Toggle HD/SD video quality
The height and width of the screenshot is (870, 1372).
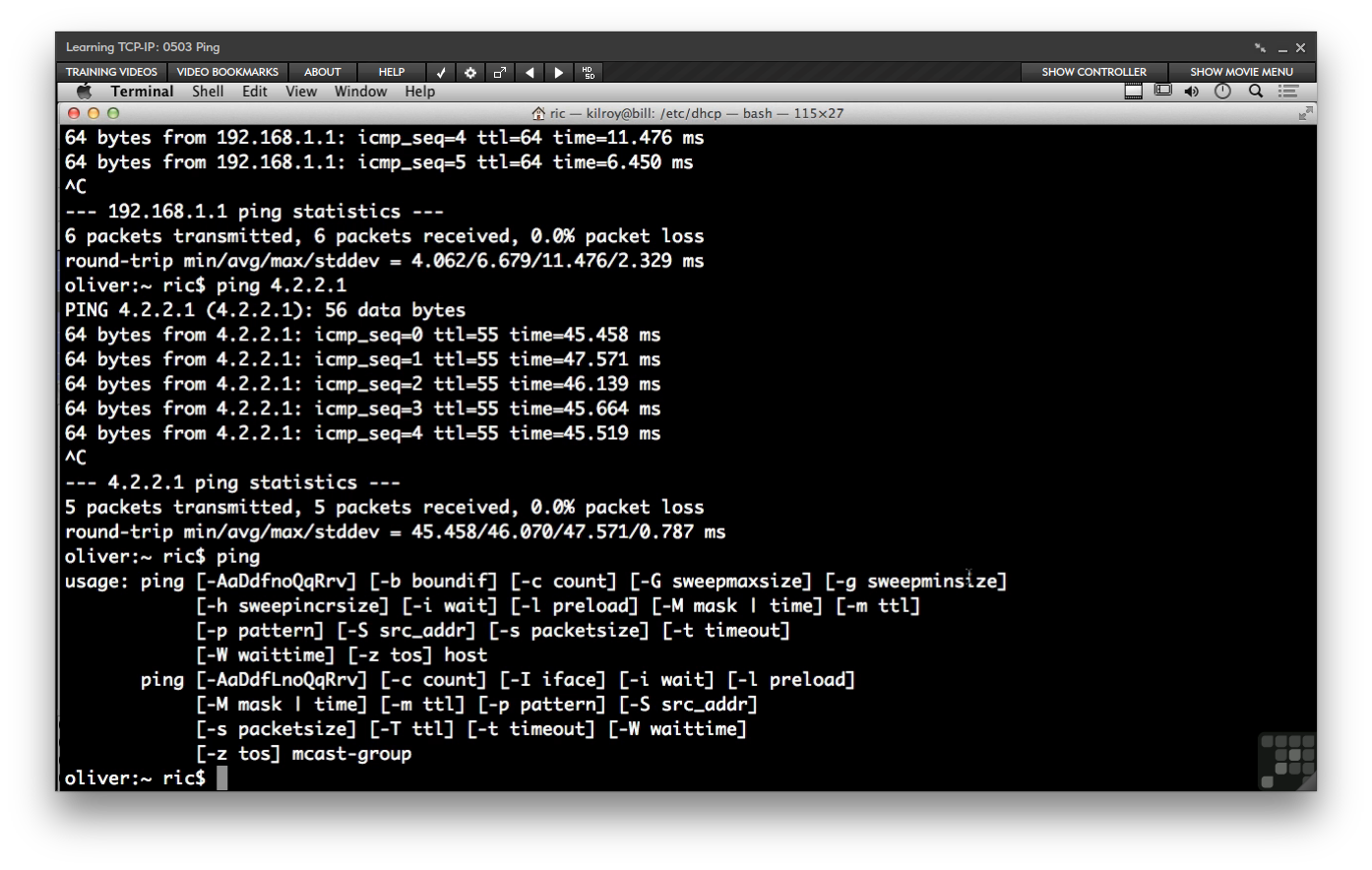[x=589, y=72]
